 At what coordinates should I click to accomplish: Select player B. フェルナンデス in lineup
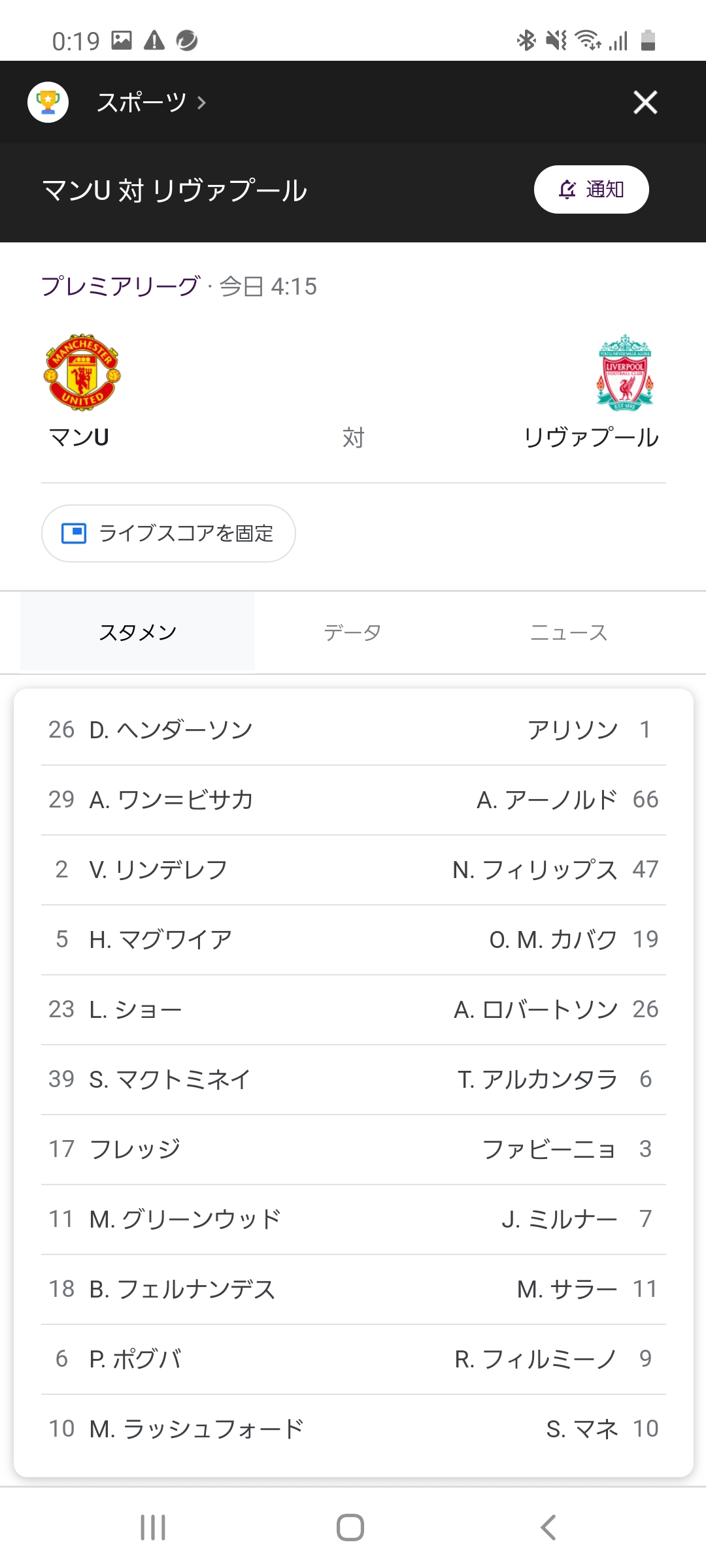pos(182,1289)
